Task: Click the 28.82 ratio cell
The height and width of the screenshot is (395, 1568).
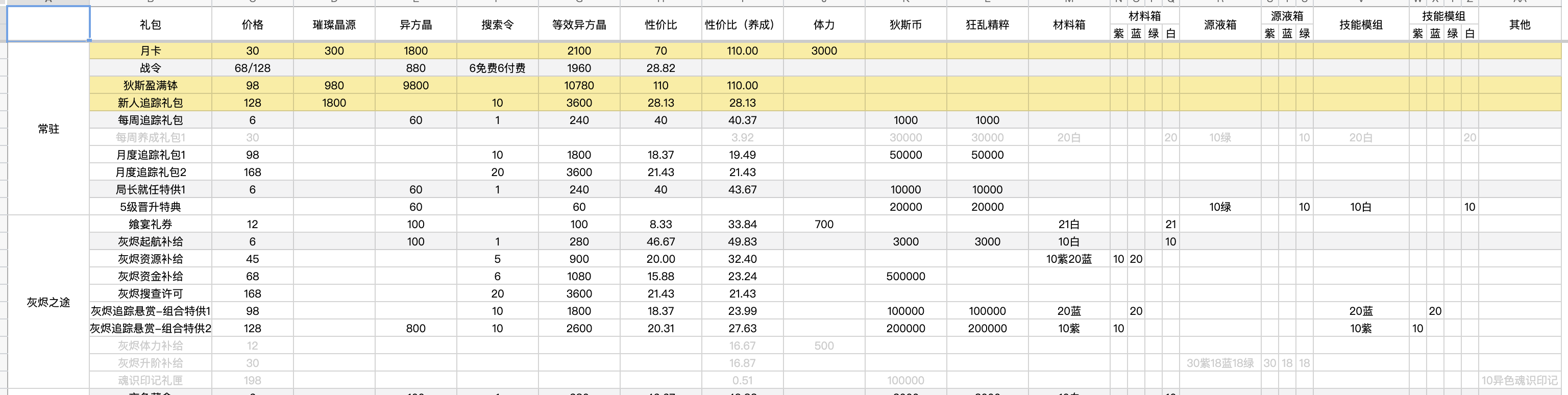Action: (660, 68)
